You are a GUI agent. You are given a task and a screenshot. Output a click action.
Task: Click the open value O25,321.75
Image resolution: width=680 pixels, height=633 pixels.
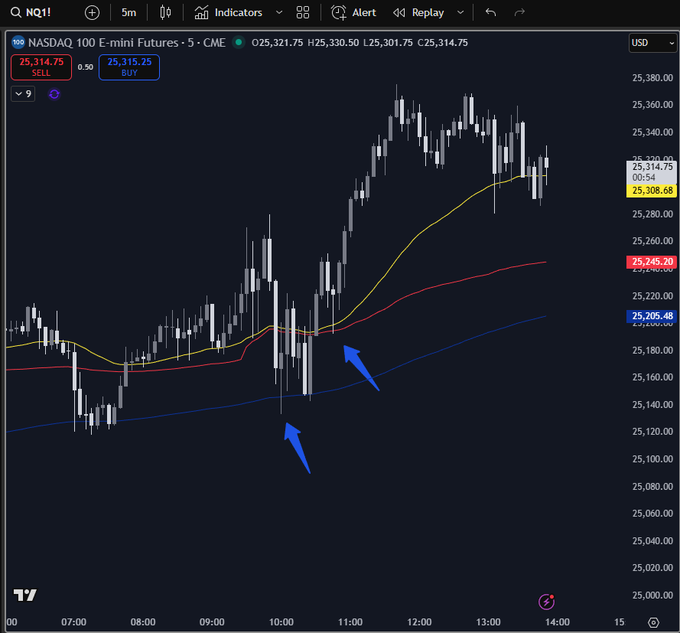[277, 42]
